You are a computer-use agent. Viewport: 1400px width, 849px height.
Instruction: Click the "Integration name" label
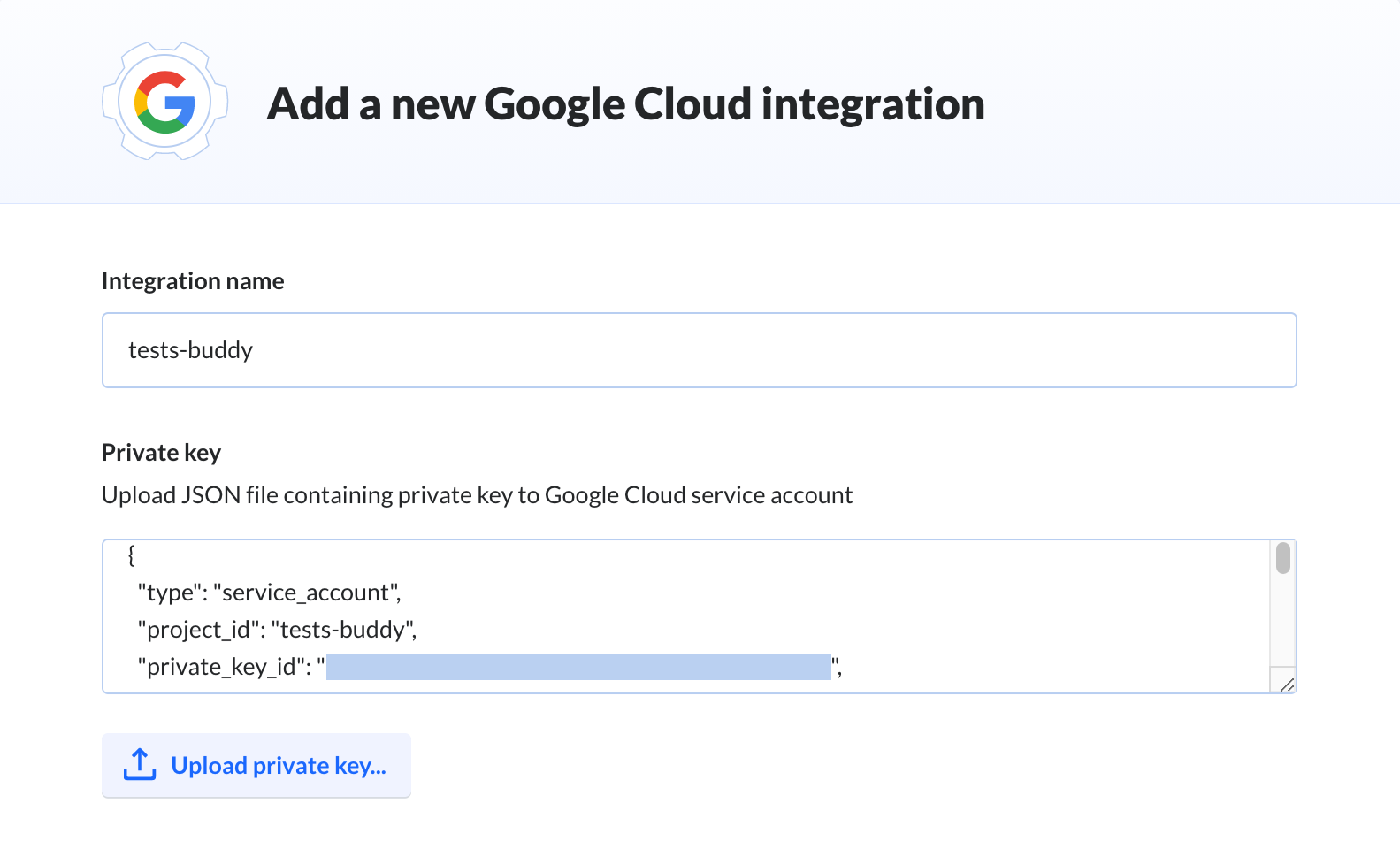point(193,281)
